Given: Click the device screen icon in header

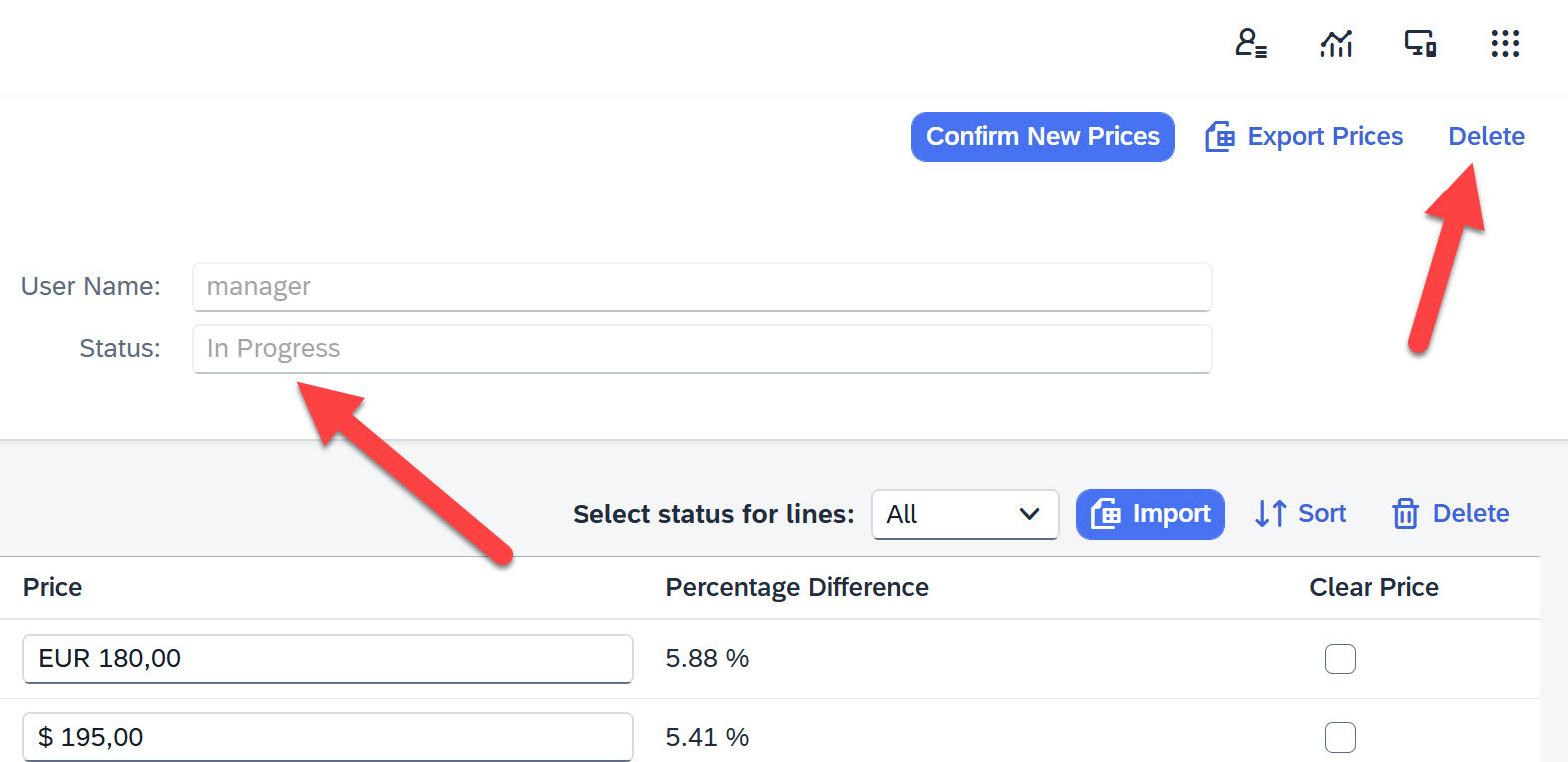Looking at the screenshot, I should 1420,44.
